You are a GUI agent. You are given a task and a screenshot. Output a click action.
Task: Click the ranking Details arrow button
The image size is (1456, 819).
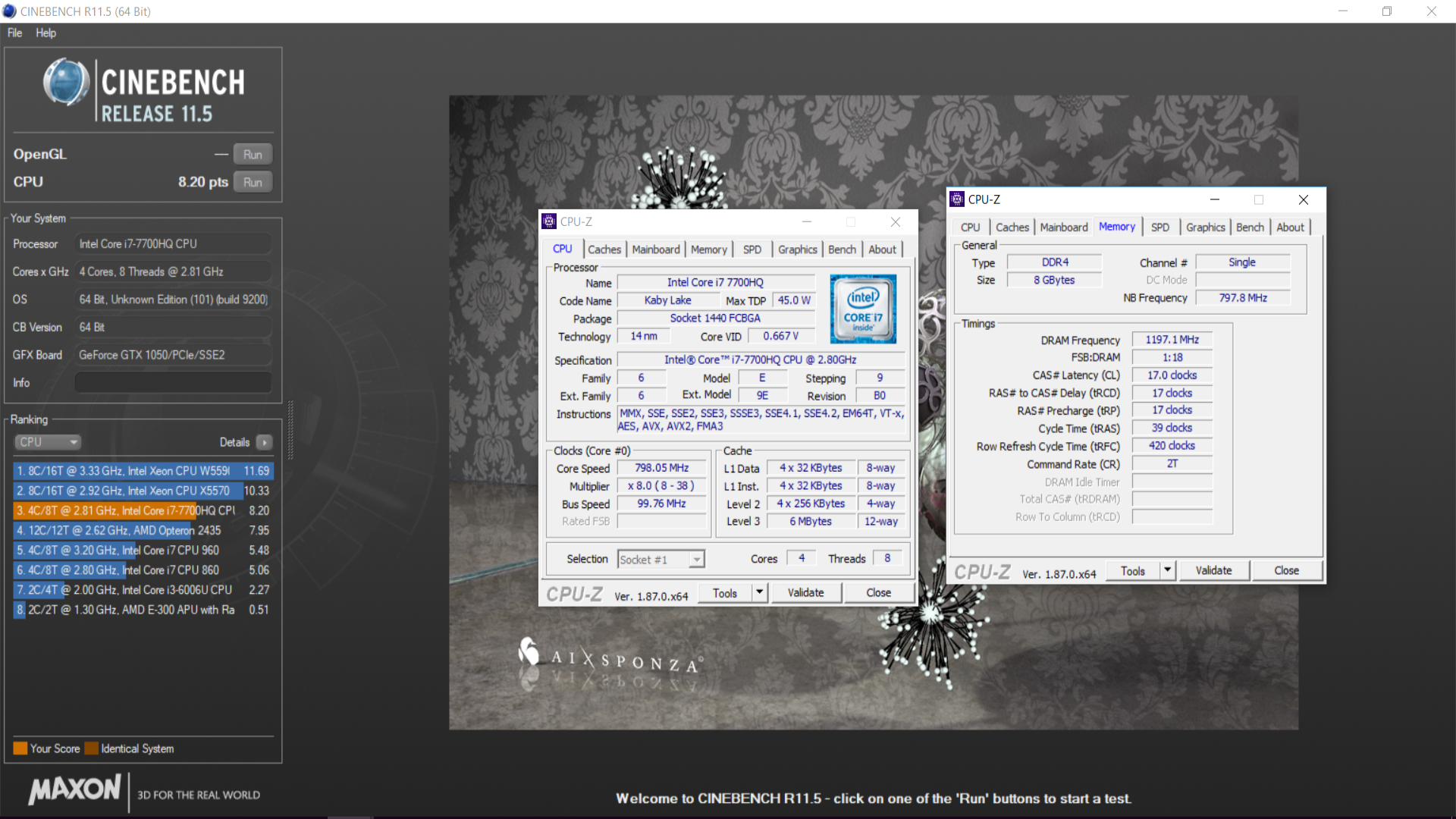click(x=265, y=442)
